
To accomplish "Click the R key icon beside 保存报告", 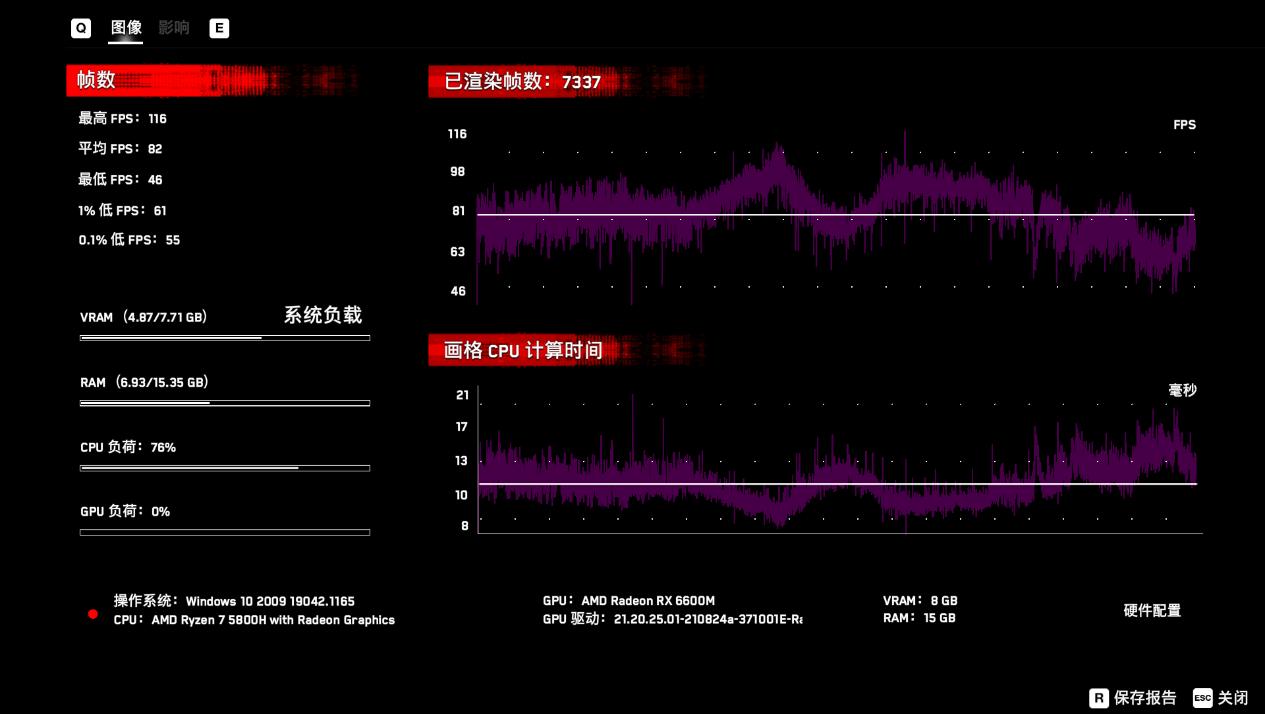I will pos(1099,698).
